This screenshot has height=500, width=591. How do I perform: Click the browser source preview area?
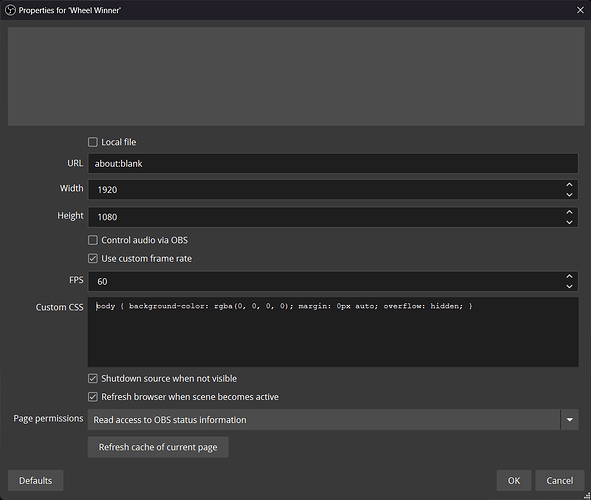tap(296, 76)
